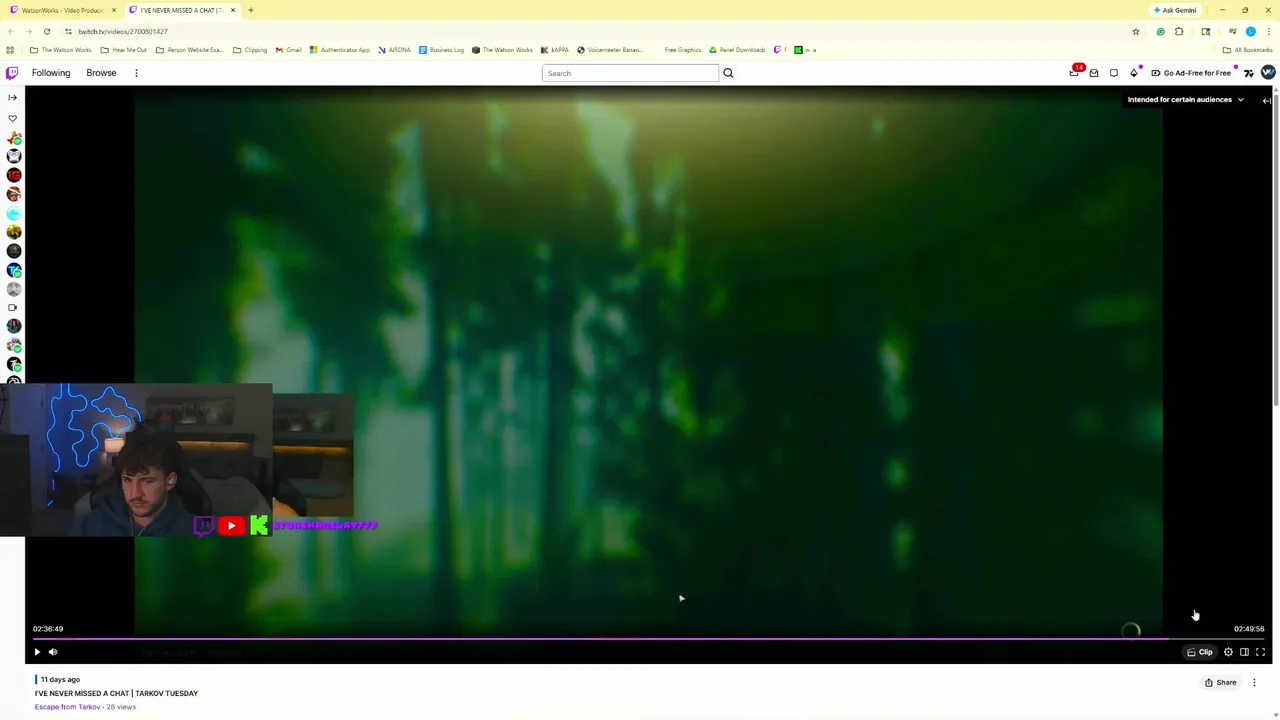Click the video seek progress bar
The width and height of the screenshot is (1280, 720).
[x=648, y=638]
